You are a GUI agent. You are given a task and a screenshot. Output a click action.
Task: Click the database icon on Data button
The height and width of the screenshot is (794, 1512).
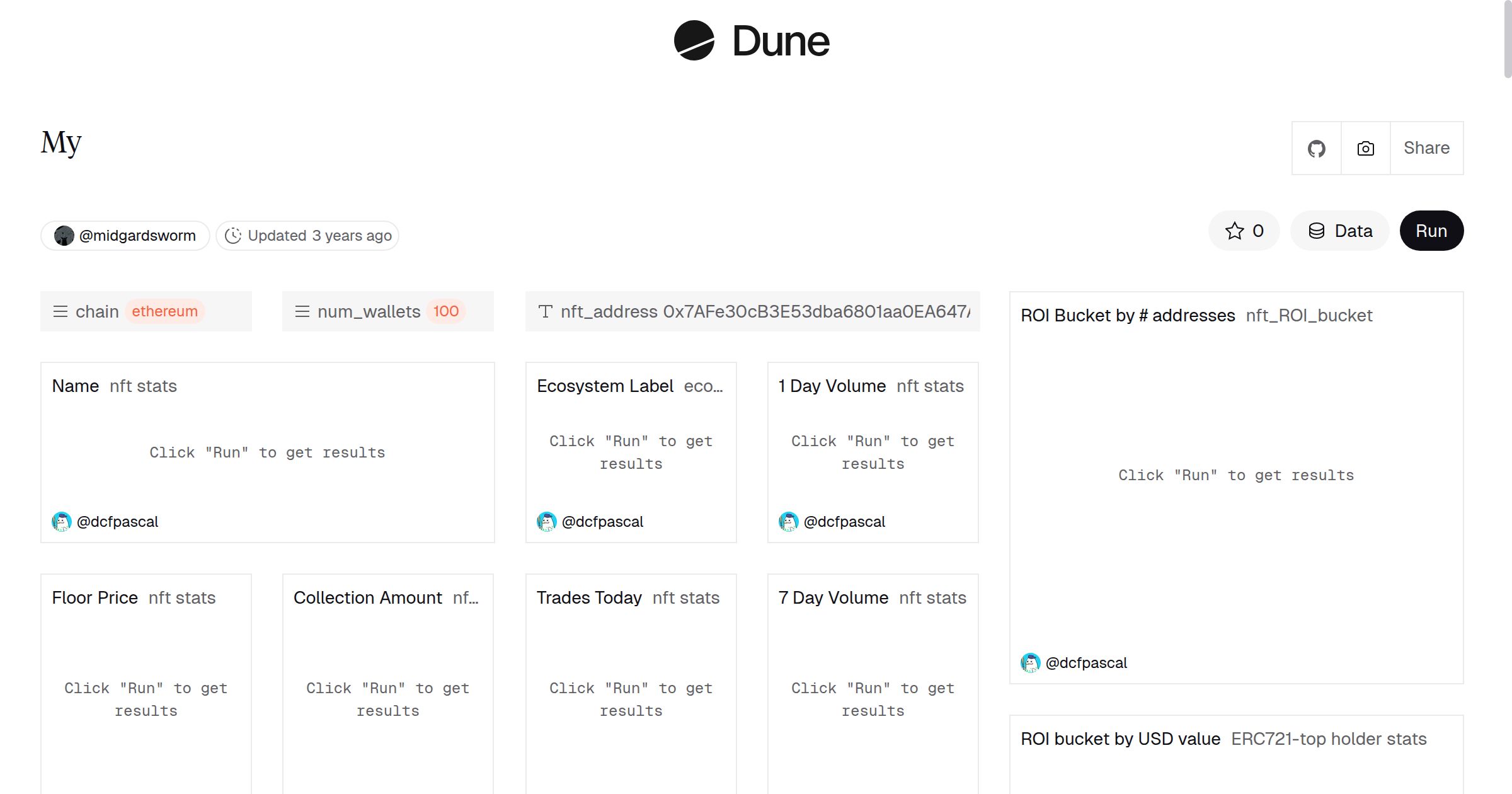[1316, 231]
